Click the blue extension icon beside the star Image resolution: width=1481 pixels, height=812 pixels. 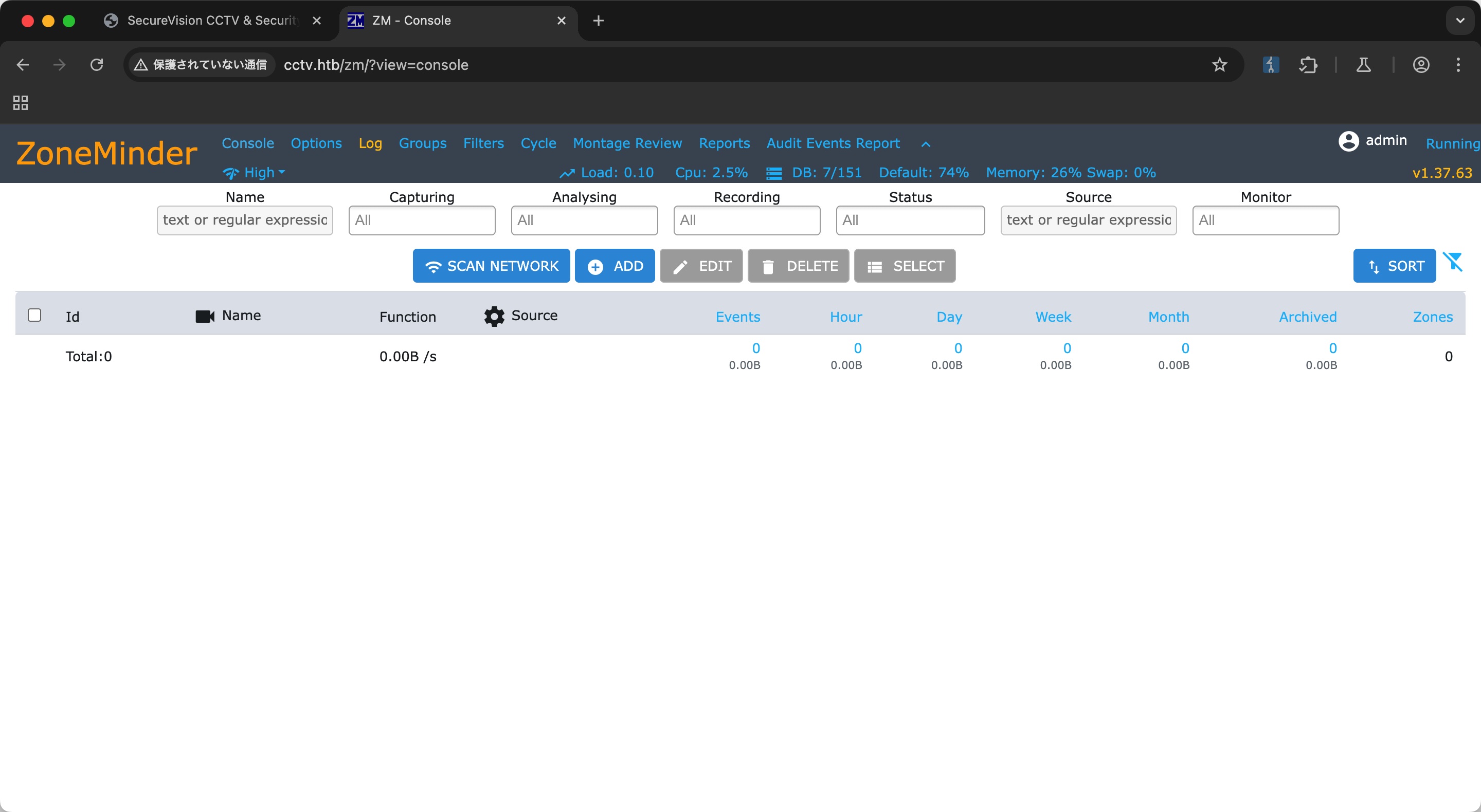point(1271,65)
